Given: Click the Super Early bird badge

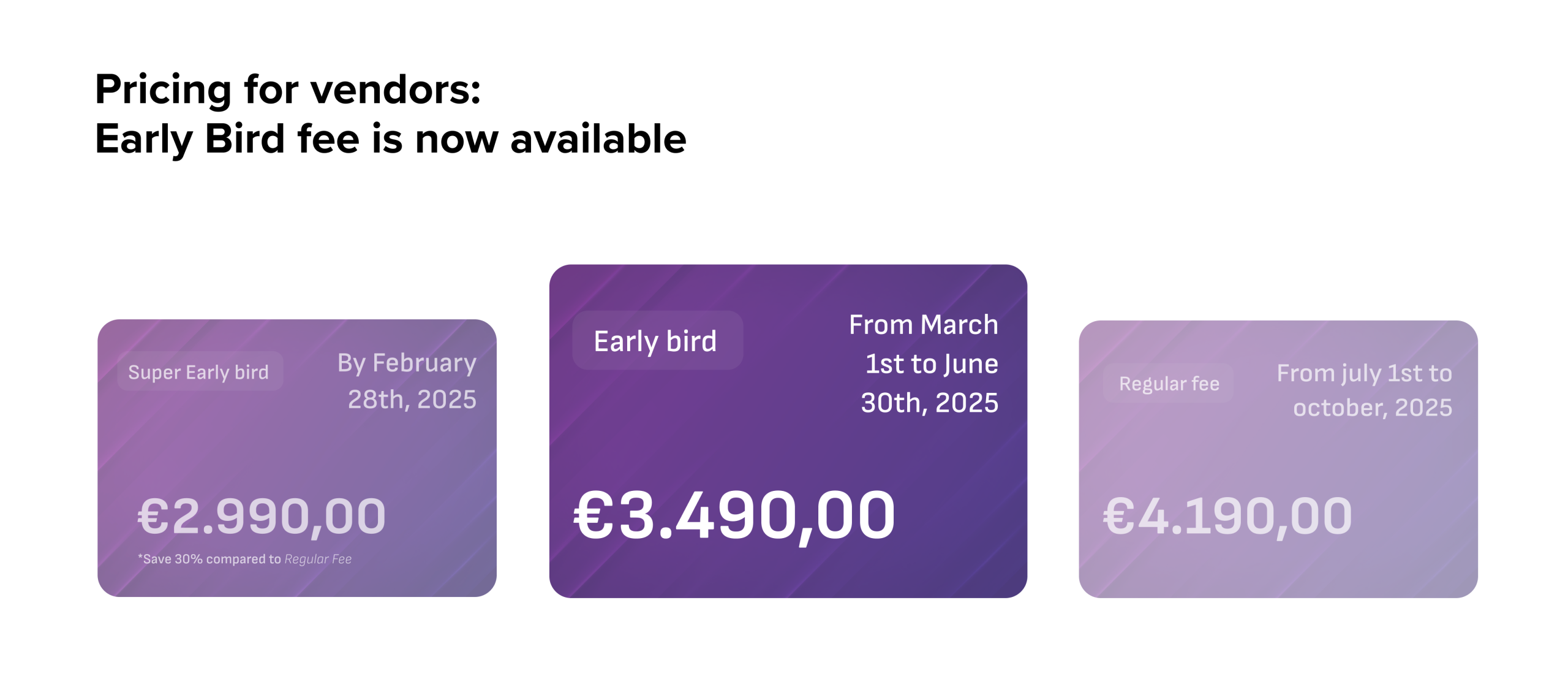Looking at the screenshot, I should coord(200,371).
